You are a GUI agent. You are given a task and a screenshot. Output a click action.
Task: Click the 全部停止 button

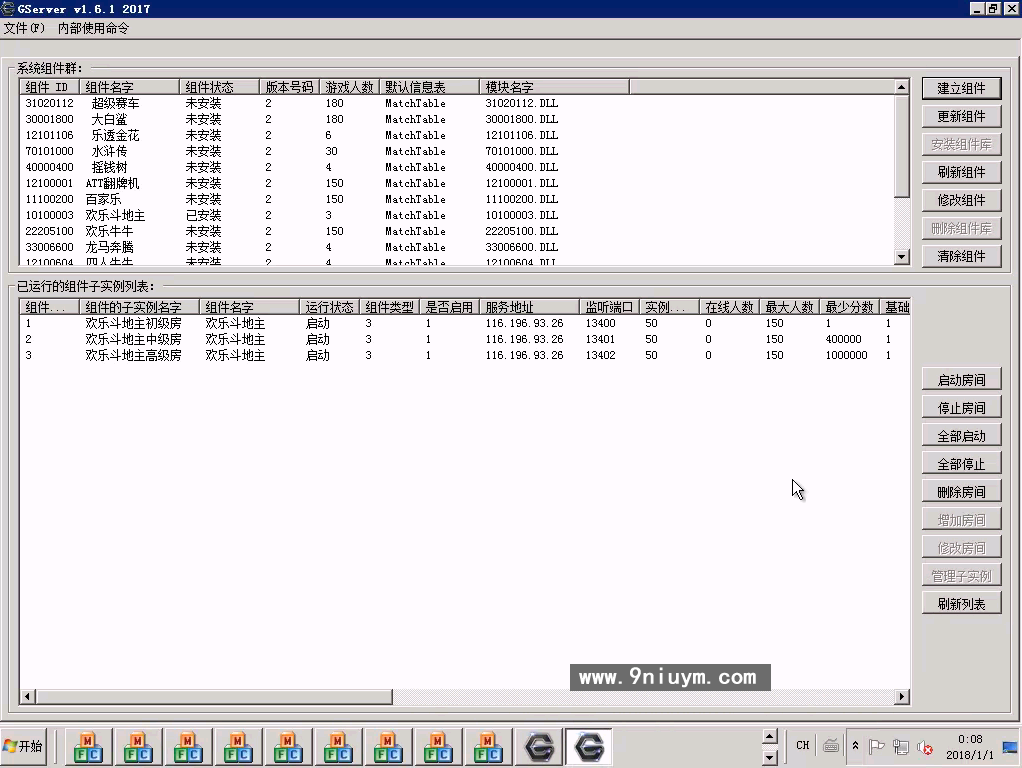pyautogui.click(x=961, y=464)
